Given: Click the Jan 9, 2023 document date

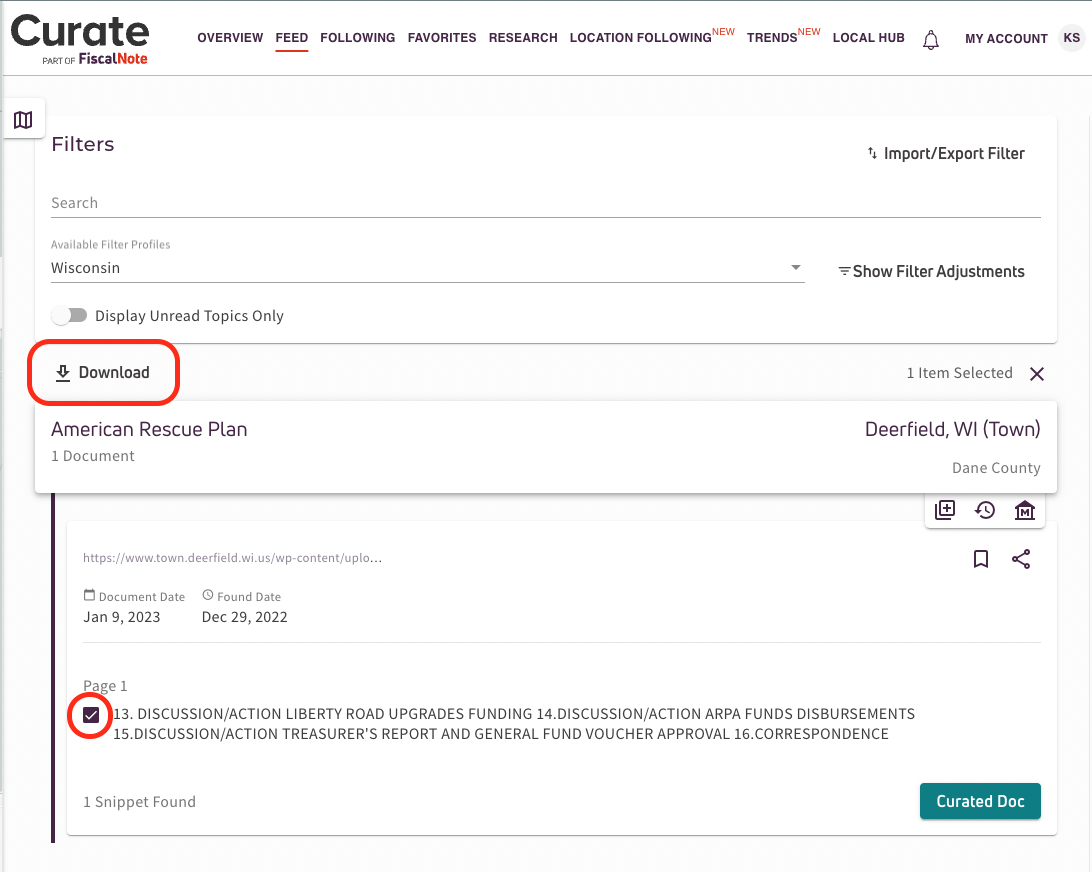Looking at the screenshot, I should point(122,617).
